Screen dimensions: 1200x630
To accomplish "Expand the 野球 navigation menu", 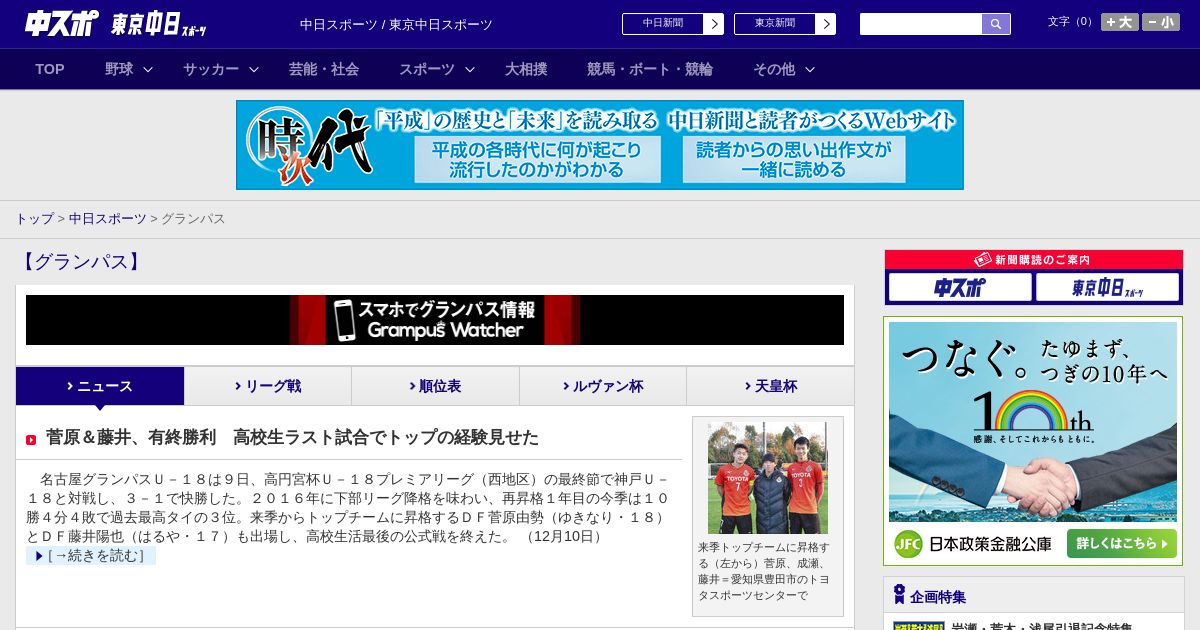I will point(129,69).
